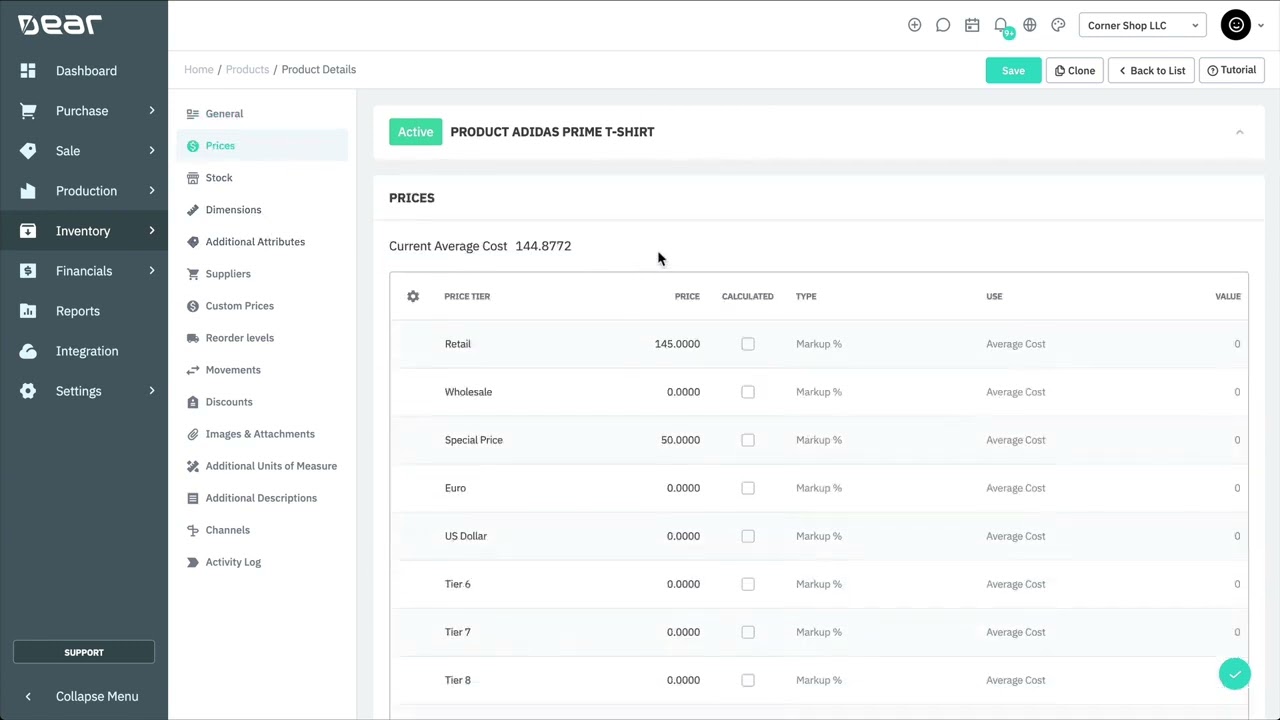Click the Production factory icon
The height and width of the screenshot is (720, 1280).
click(x=28, y=191)
